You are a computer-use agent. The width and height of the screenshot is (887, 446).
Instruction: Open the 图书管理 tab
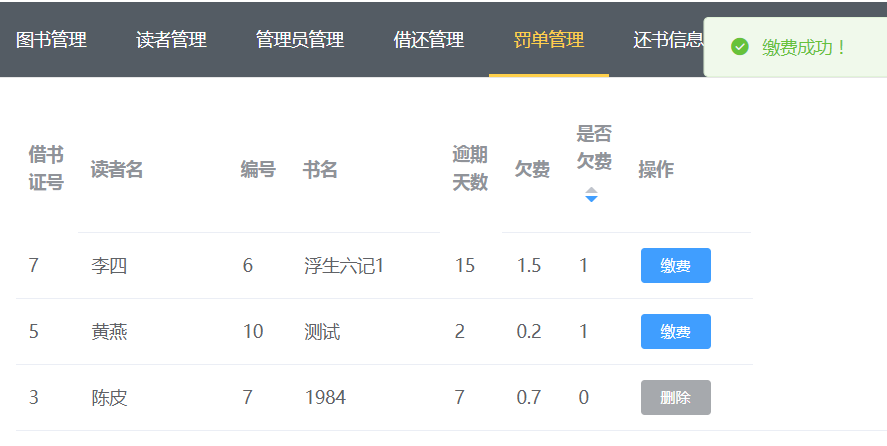point(51,40)
